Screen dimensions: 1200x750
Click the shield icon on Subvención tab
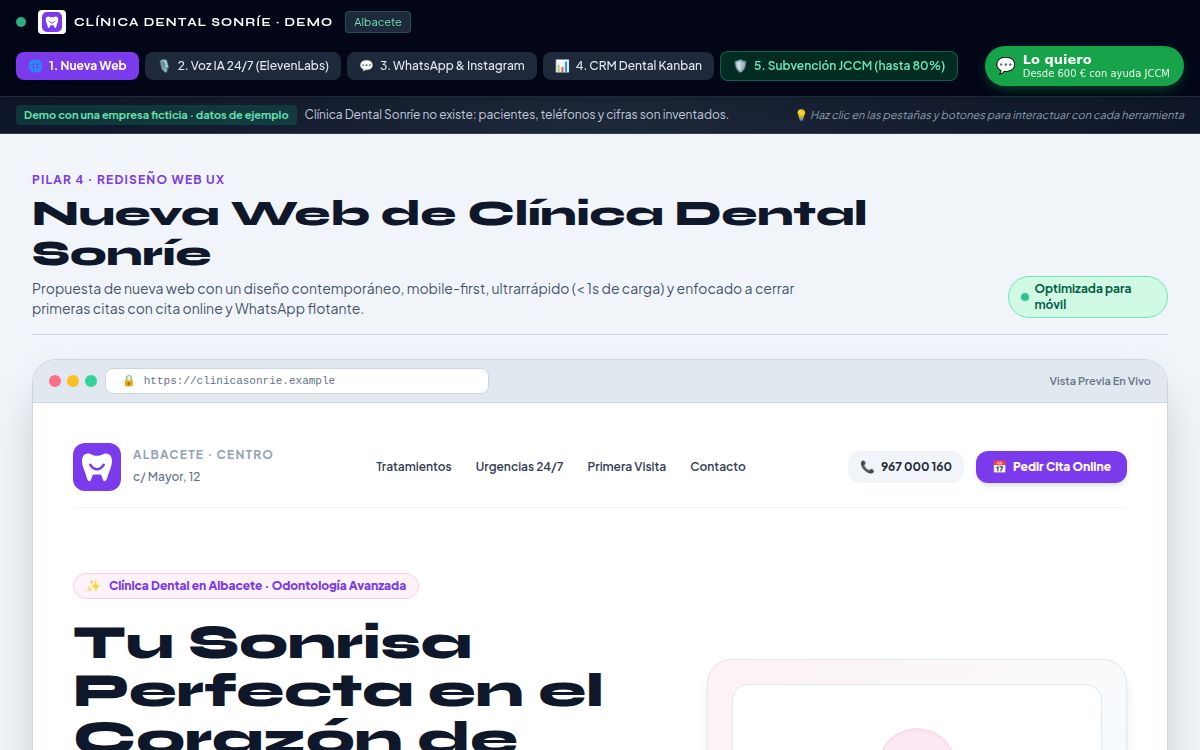[741, 66]
